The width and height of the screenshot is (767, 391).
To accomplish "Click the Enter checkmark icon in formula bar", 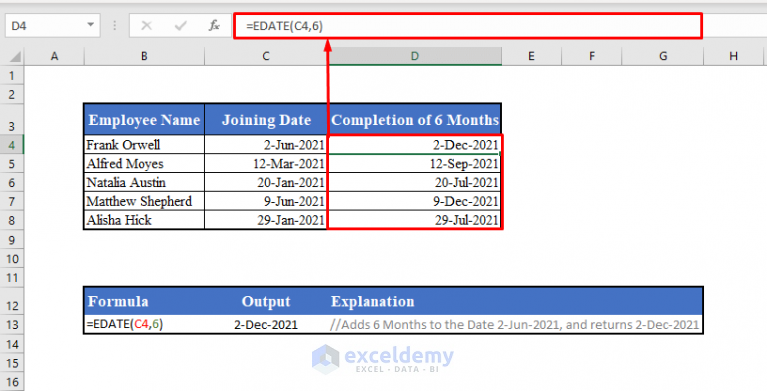I will point(180,25).
